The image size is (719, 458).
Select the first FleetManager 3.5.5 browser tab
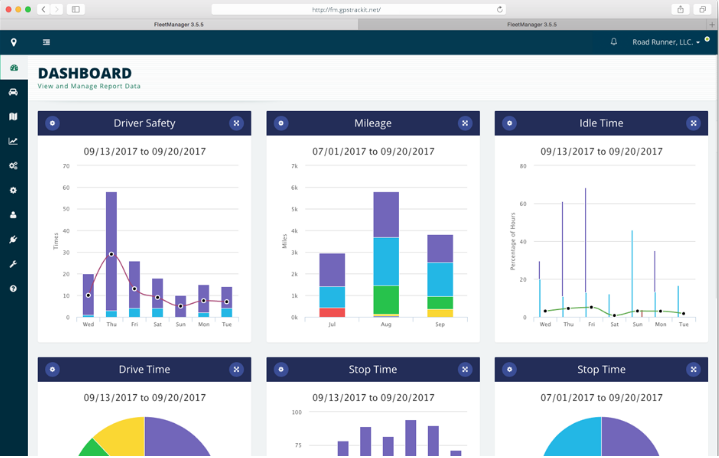point(181,23)
